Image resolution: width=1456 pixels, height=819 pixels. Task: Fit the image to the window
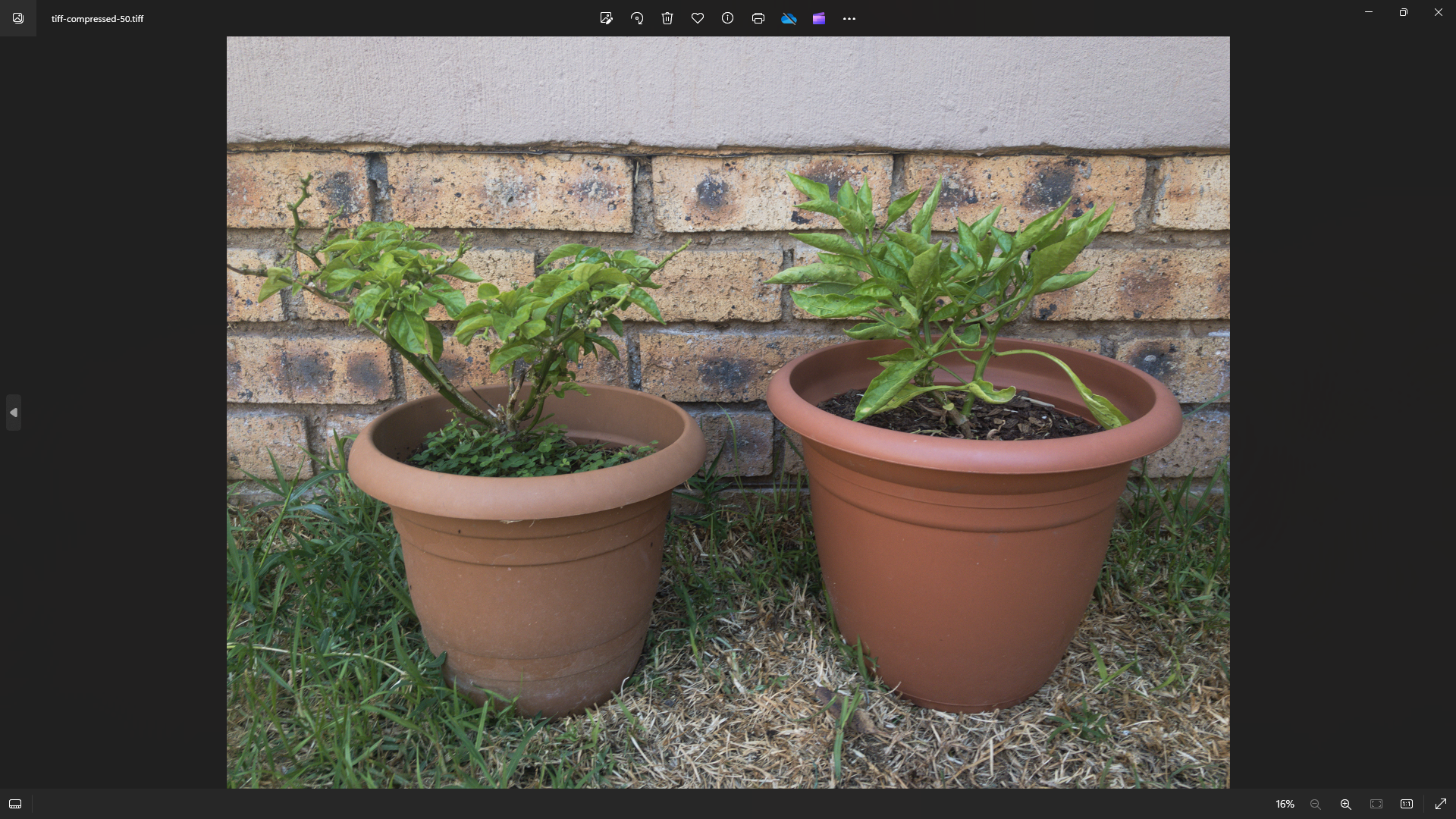[1376, 805]
